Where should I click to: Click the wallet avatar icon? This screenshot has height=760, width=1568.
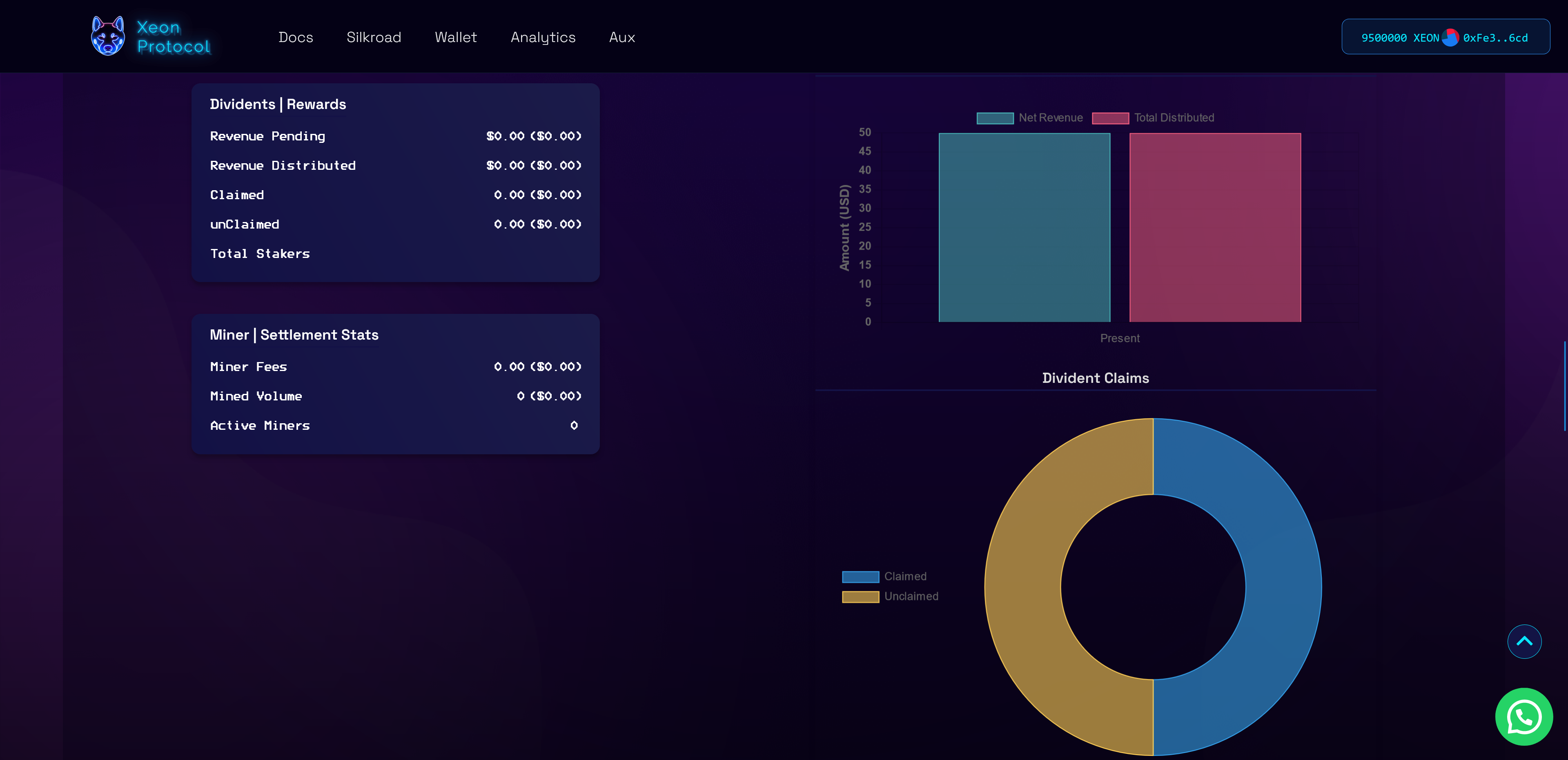pos(1450,38)
